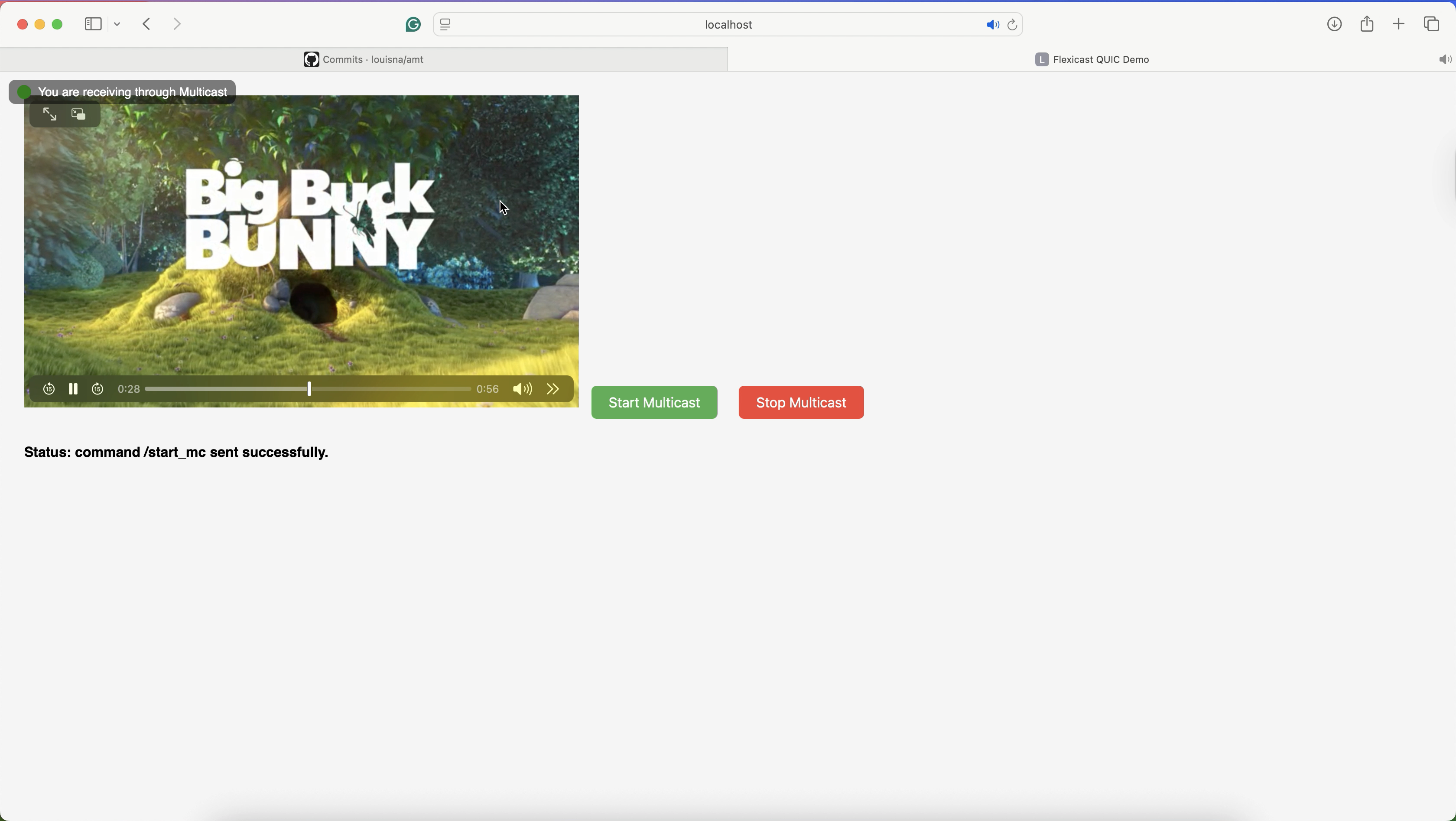Go back to previous page

tap(147, 24)
